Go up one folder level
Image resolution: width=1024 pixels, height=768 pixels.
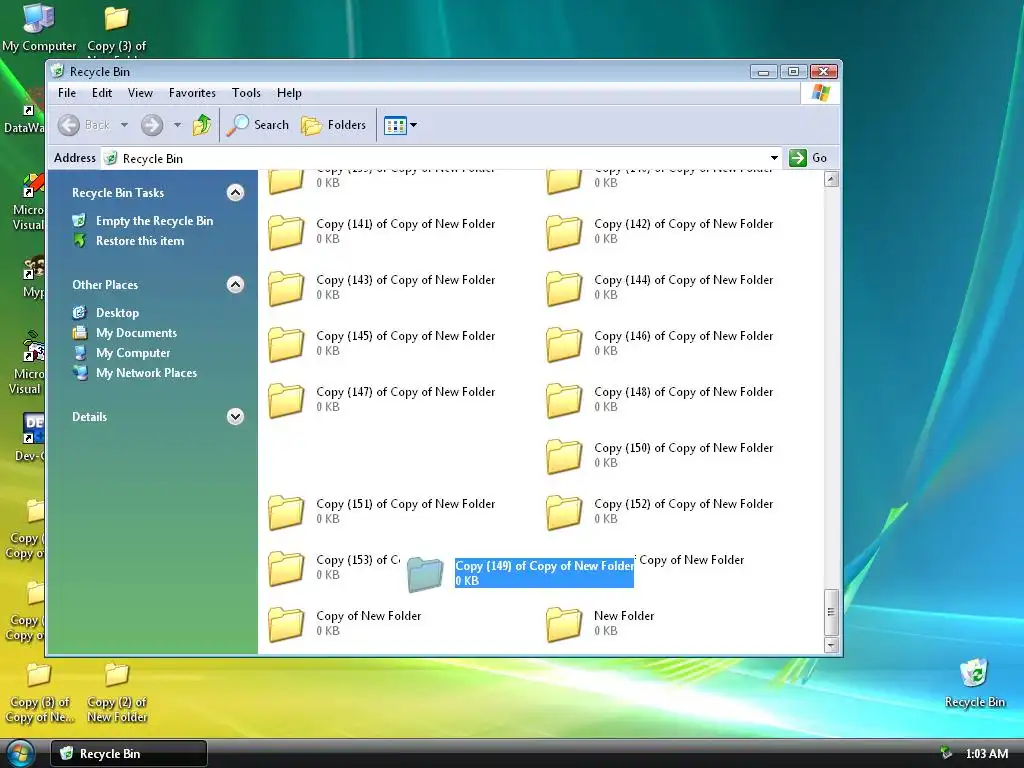(202, 125)
